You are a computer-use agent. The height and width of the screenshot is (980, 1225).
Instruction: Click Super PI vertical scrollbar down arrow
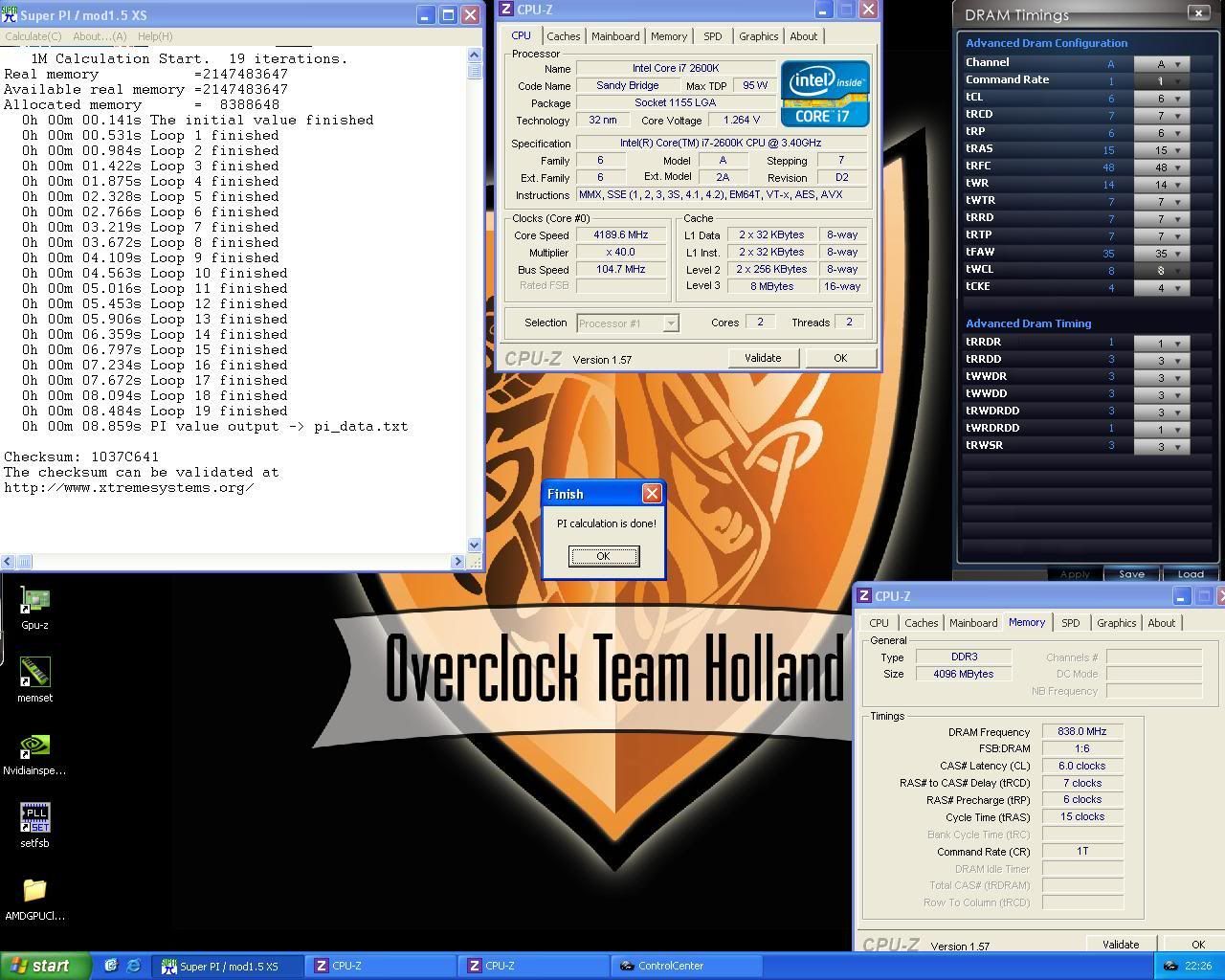[474, 546]
